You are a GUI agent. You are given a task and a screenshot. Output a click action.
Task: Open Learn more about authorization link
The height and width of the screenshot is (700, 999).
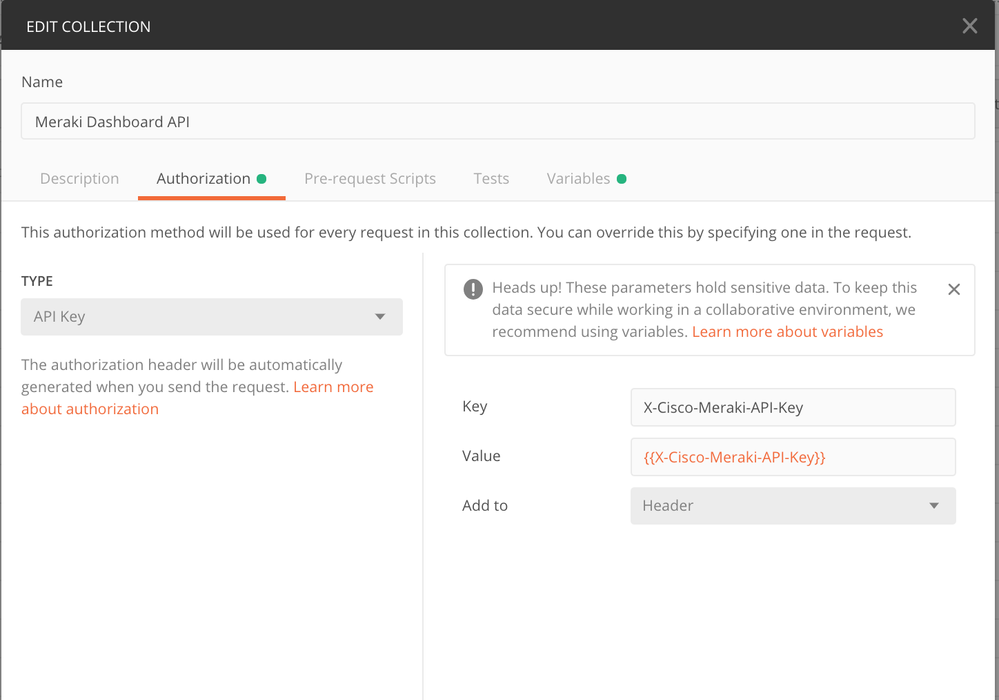[198, 398]
